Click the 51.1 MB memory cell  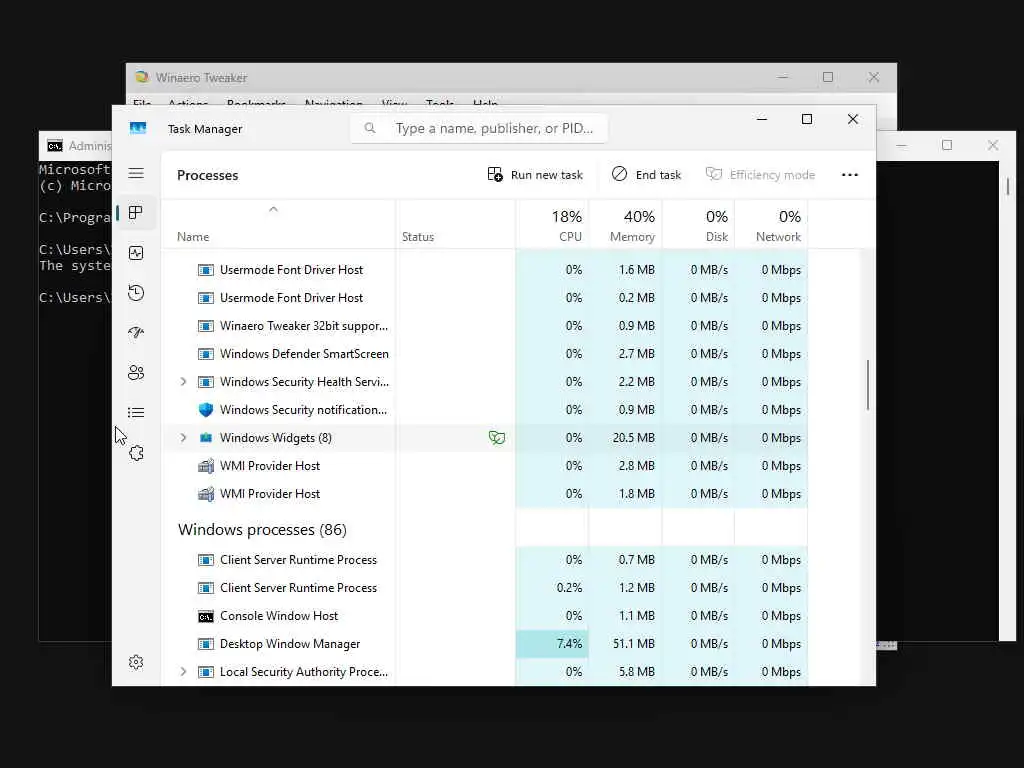click(x=626, y=644)
